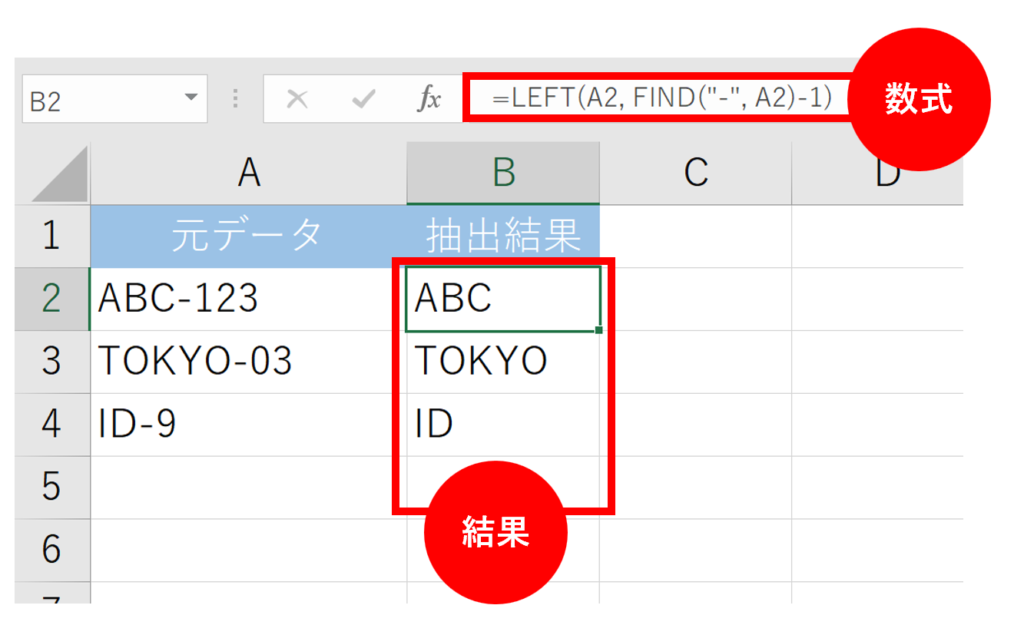Image resolution: width=1024 pixels, height=625 pixels.
Task: Select row 1 header
Action: 52,236
